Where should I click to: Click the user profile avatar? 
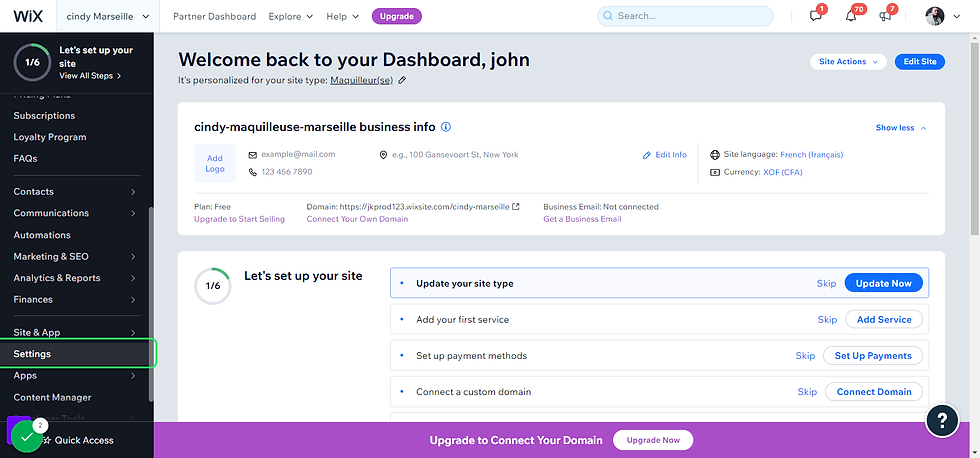point(934,16)
